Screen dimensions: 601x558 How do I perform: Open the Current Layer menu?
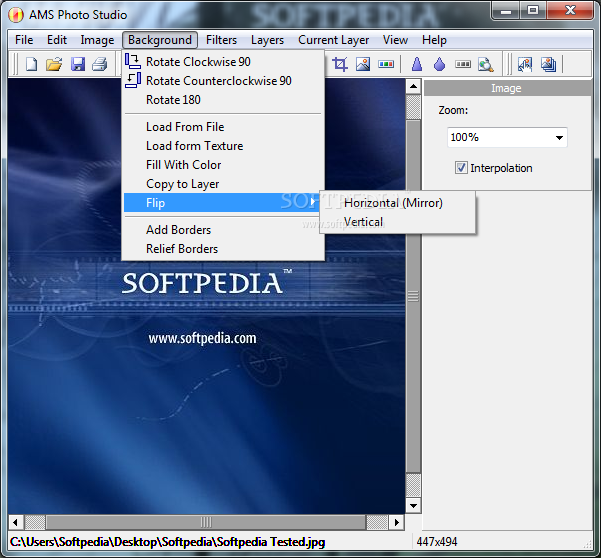(x=333, y=40)
